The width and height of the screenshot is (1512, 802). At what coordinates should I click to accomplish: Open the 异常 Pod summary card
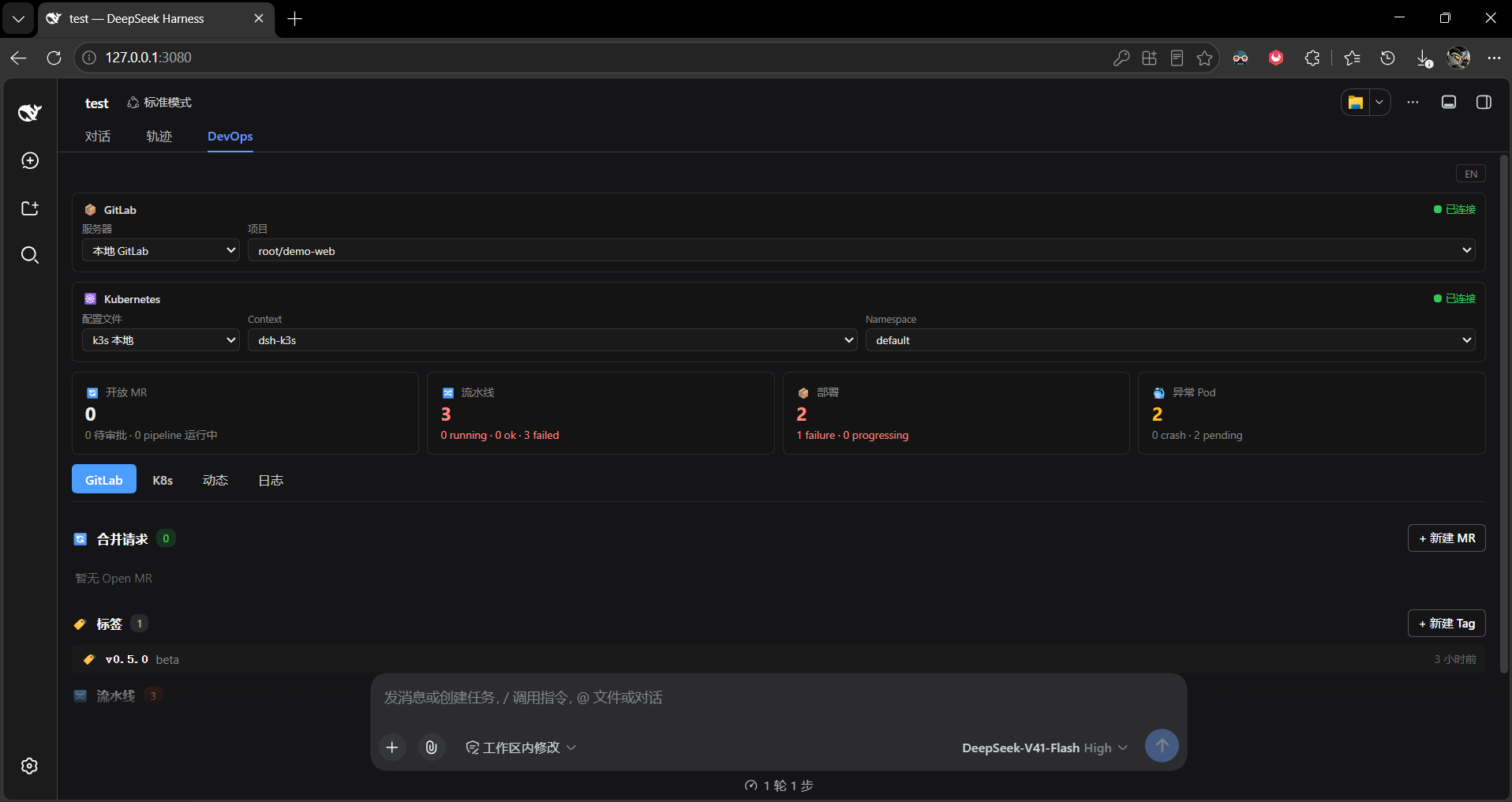[x=1312, y=413]
